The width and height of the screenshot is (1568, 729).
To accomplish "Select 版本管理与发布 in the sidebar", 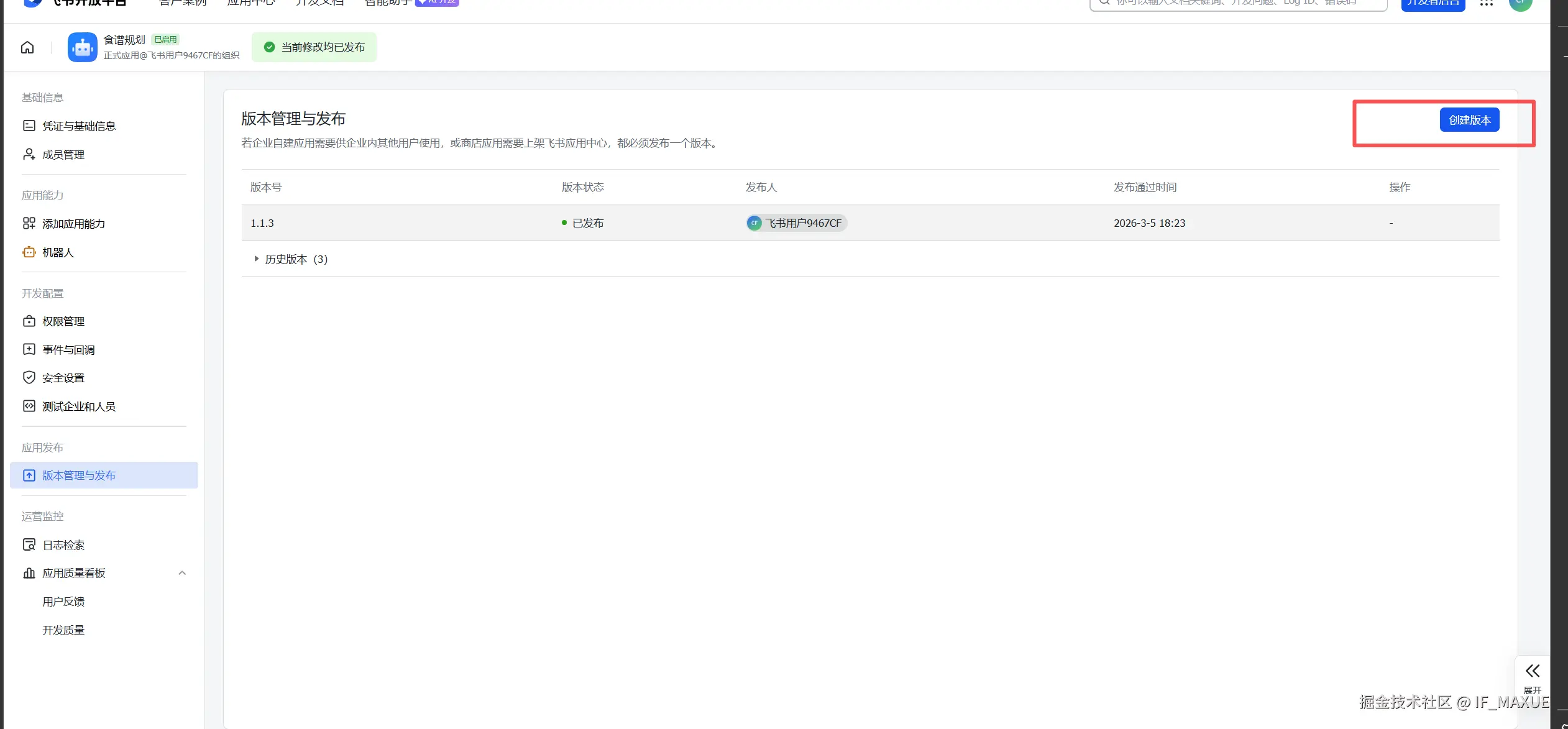I will click(78, 475).
